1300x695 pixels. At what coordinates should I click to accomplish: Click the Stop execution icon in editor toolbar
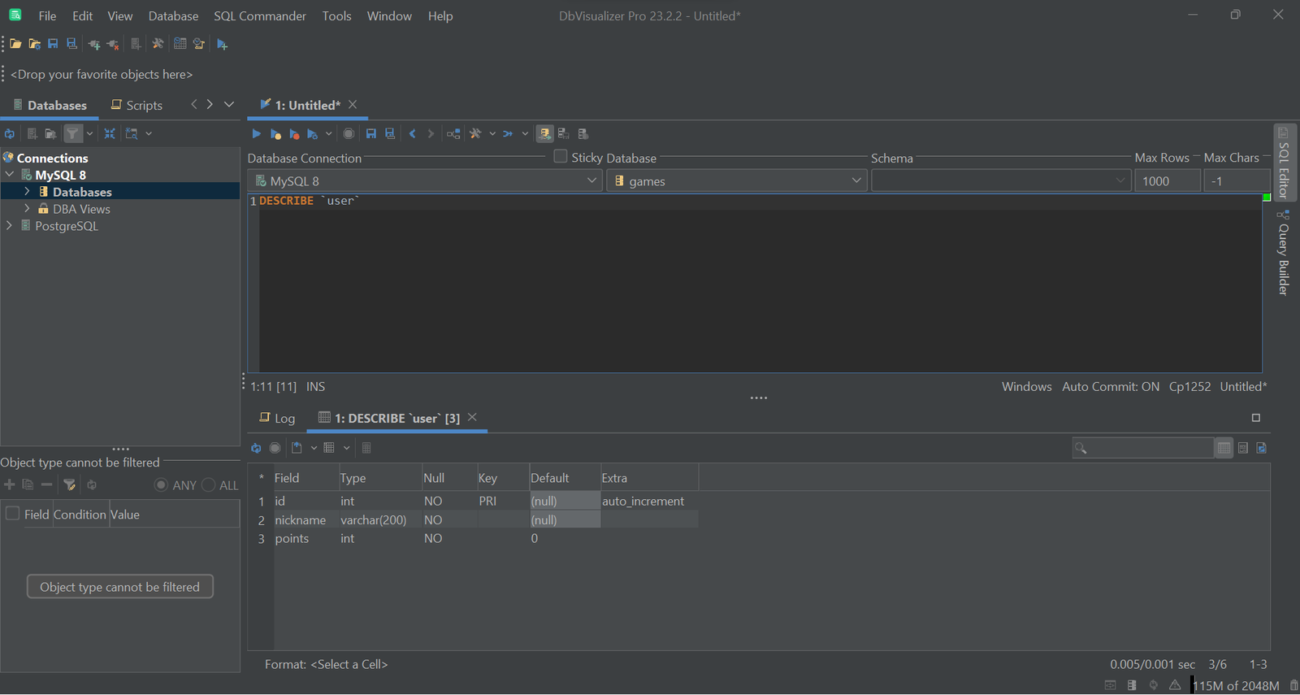[x=348, y=133]
